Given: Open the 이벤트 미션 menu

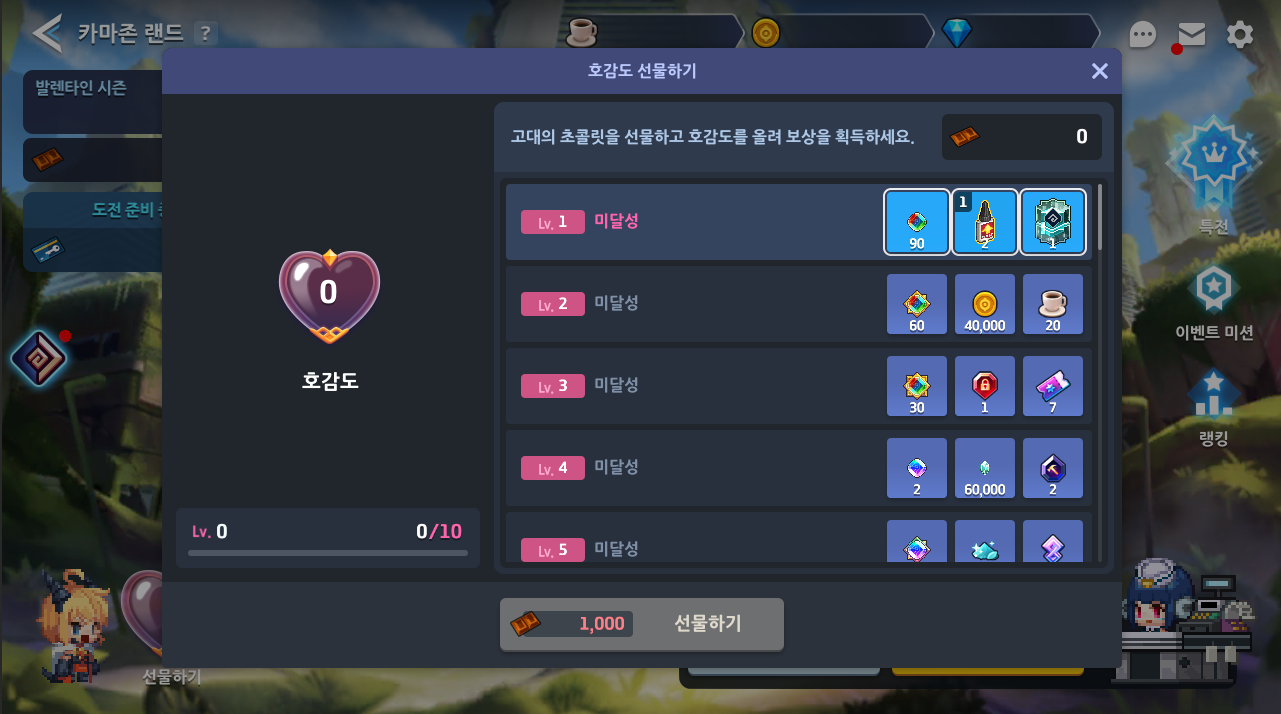Looking at the screenshot, I should click(1213, 304).
